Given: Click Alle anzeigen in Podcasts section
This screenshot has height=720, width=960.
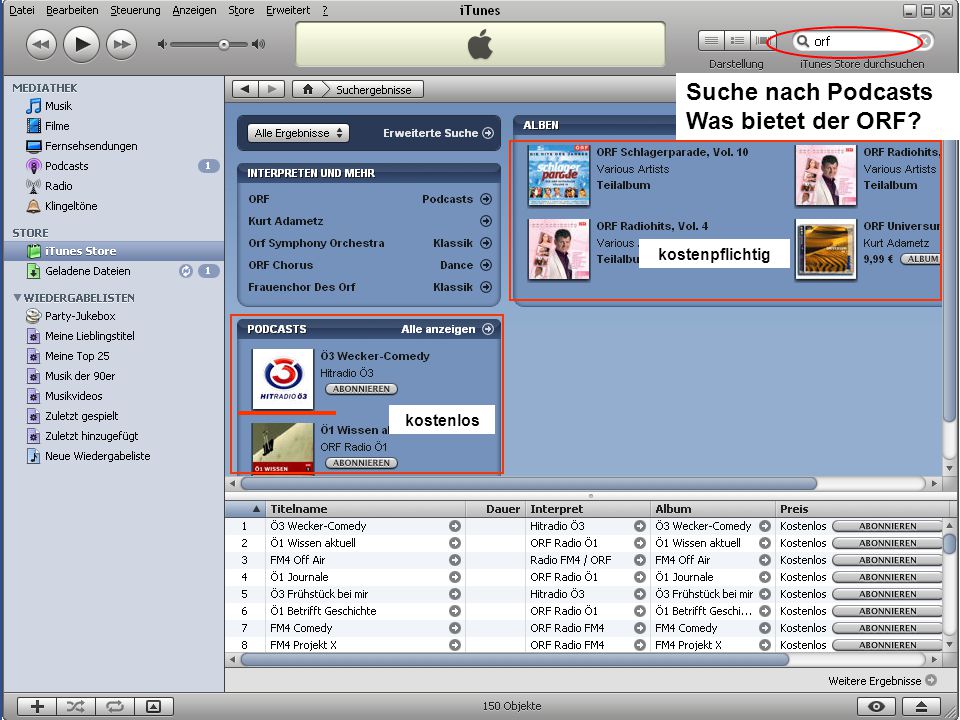Looking at the screenshot, I should 447,329.
